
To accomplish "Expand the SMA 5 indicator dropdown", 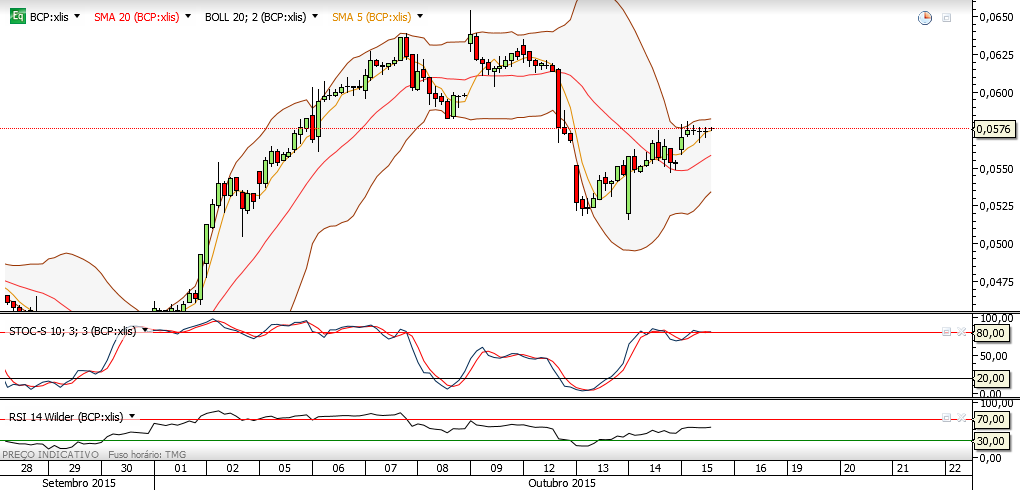I will pos(420,17).
